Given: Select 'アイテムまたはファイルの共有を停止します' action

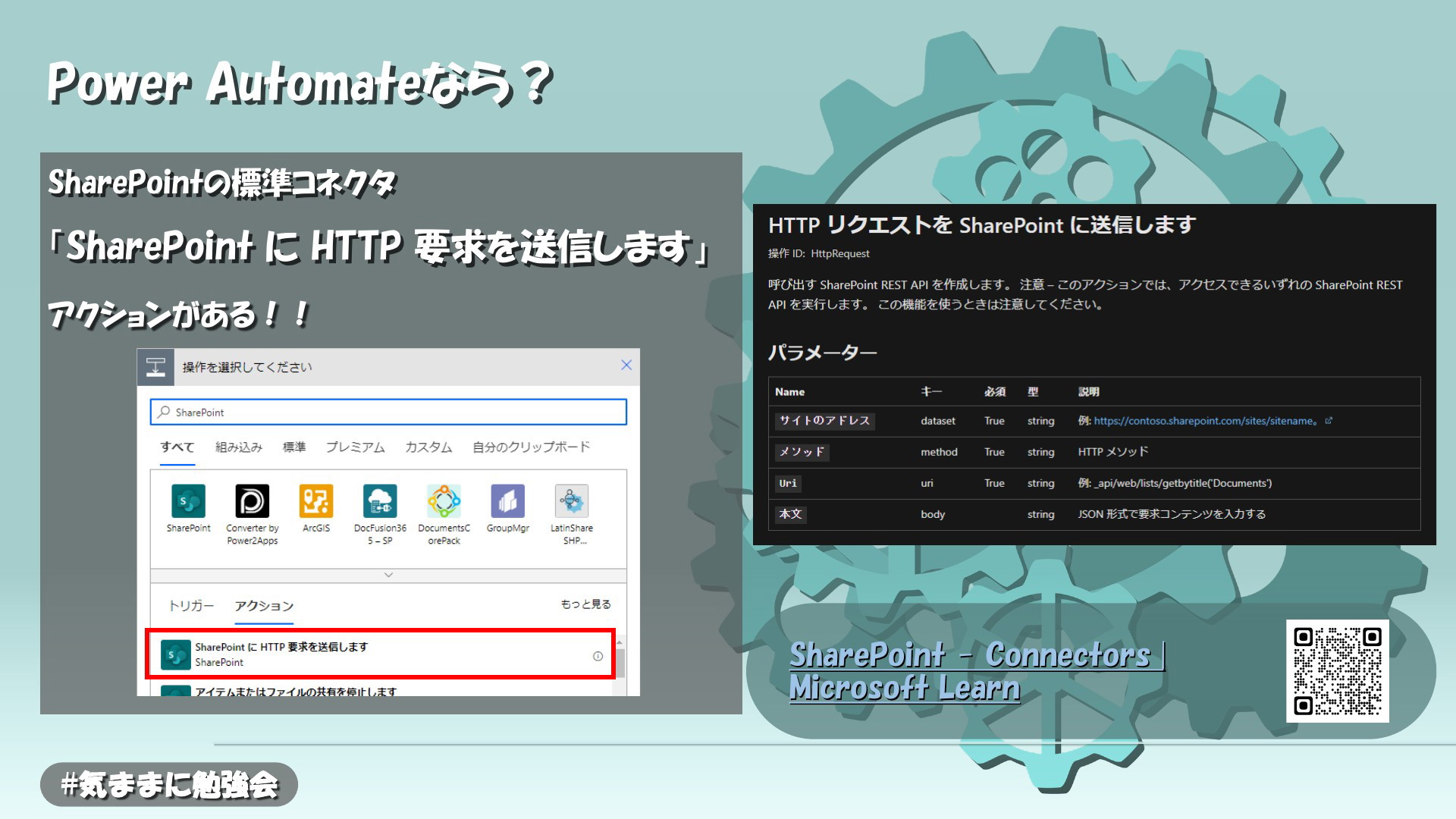Looking at the screenshot, I should (380, 690).
